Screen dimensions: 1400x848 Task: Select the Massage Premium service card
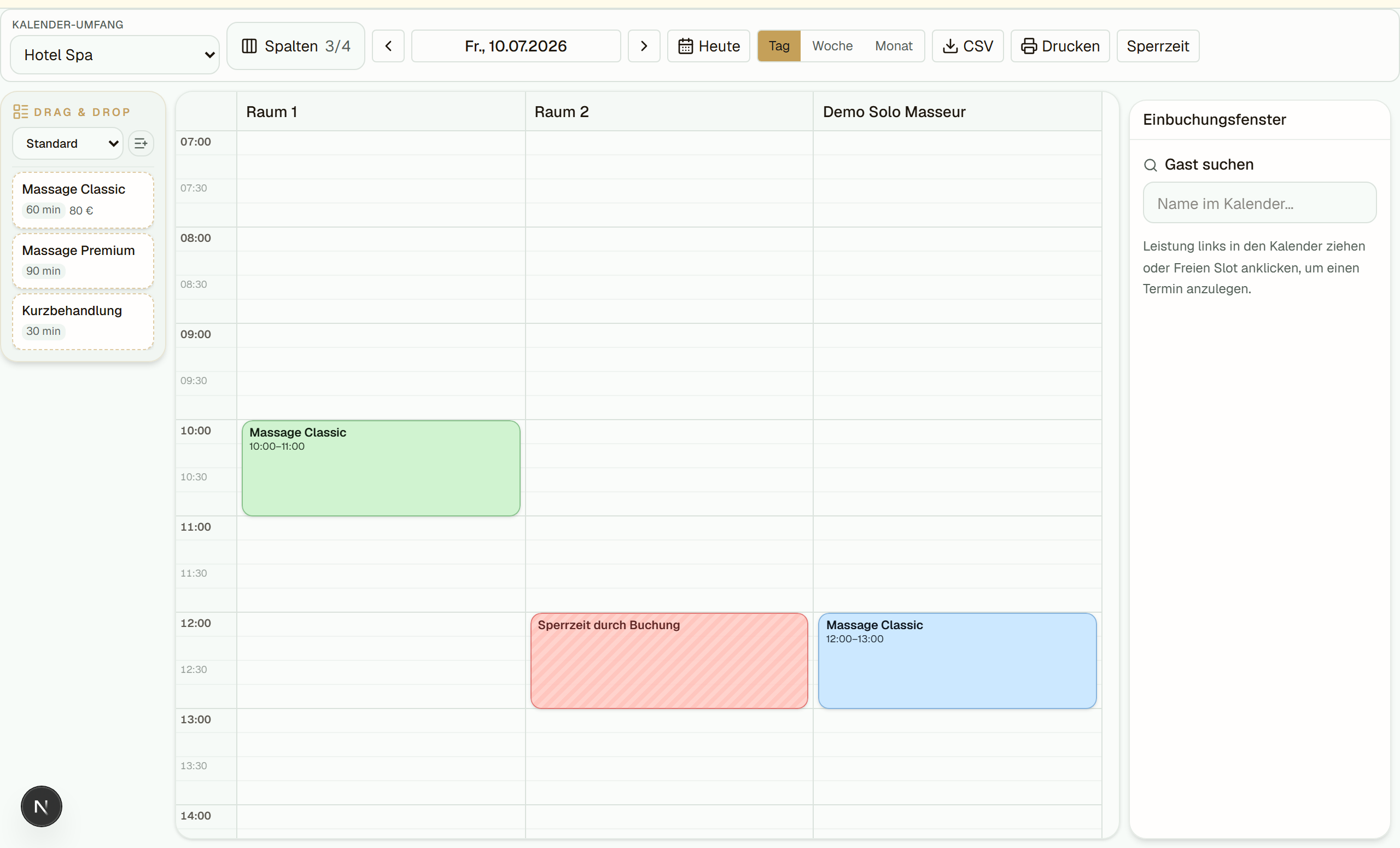83,261
